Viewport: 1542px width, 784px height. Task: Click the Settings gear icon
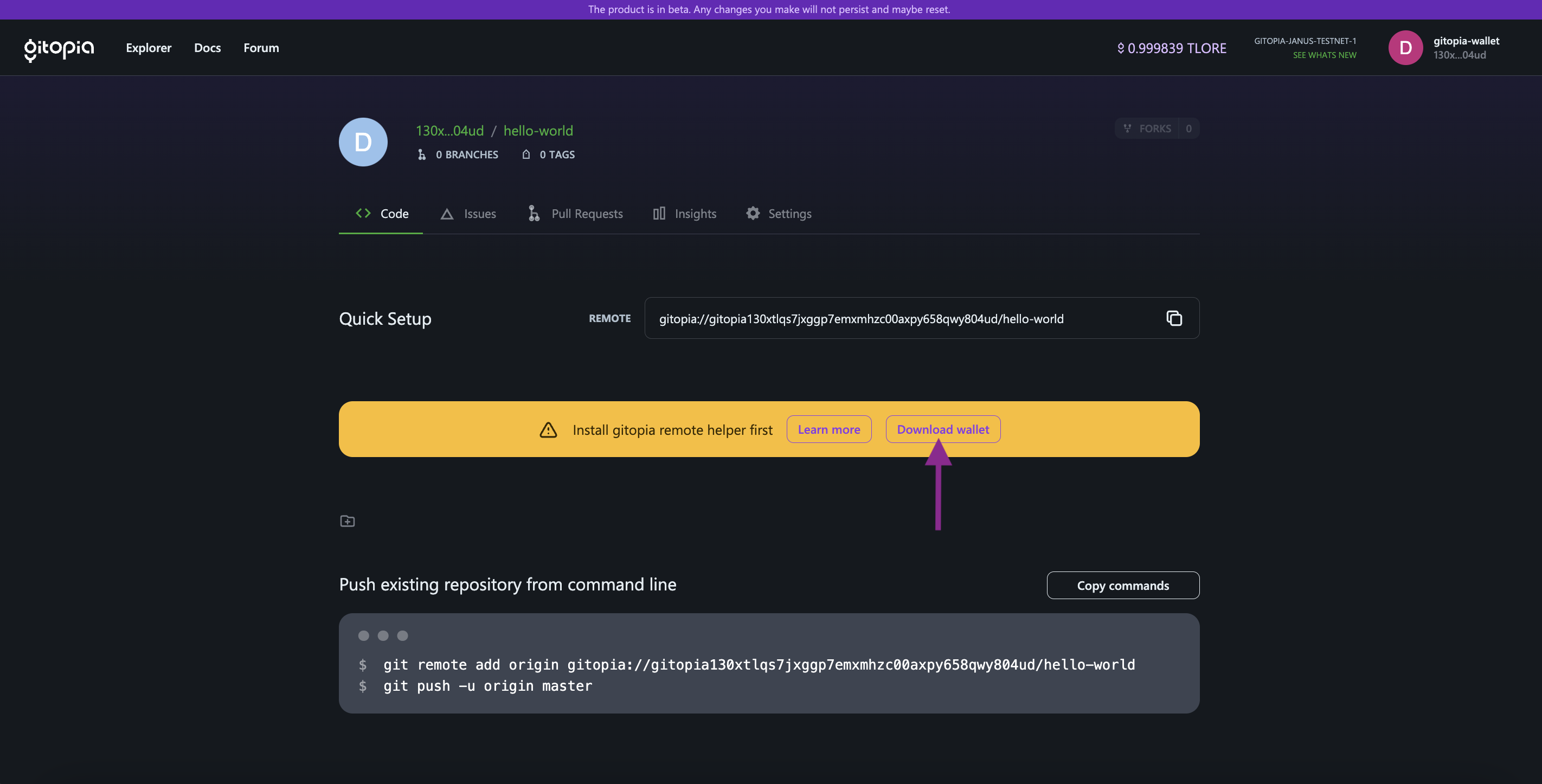(x=753, y=213)
